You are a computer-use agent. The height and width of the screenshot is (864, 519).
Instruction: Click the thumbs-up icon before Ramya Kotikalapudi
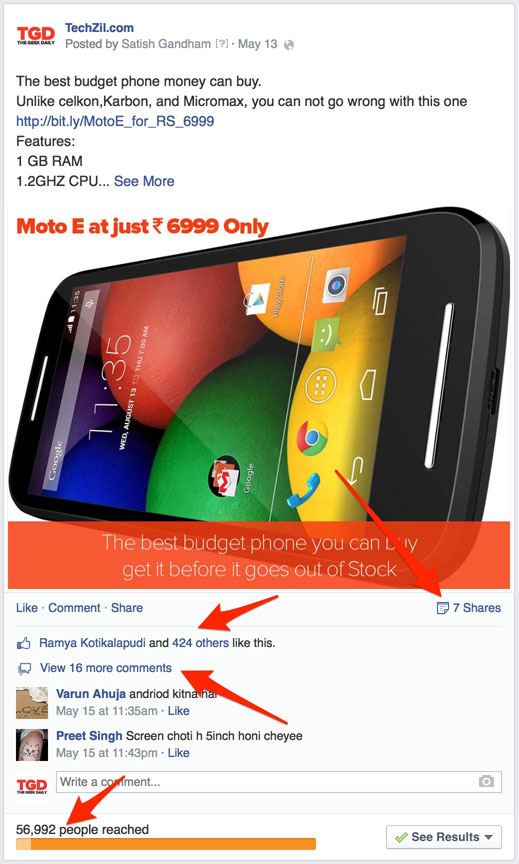24,643
